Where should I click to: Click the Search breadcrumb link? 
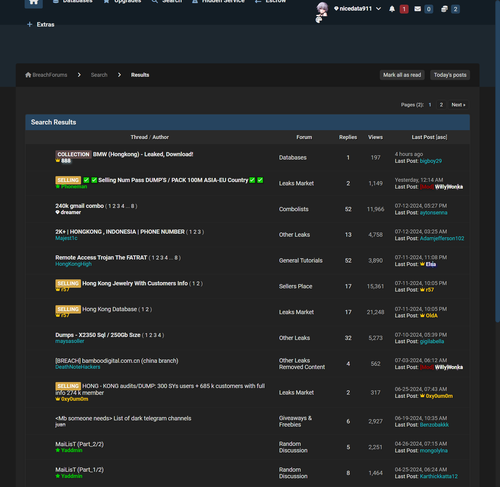(99, 75)
